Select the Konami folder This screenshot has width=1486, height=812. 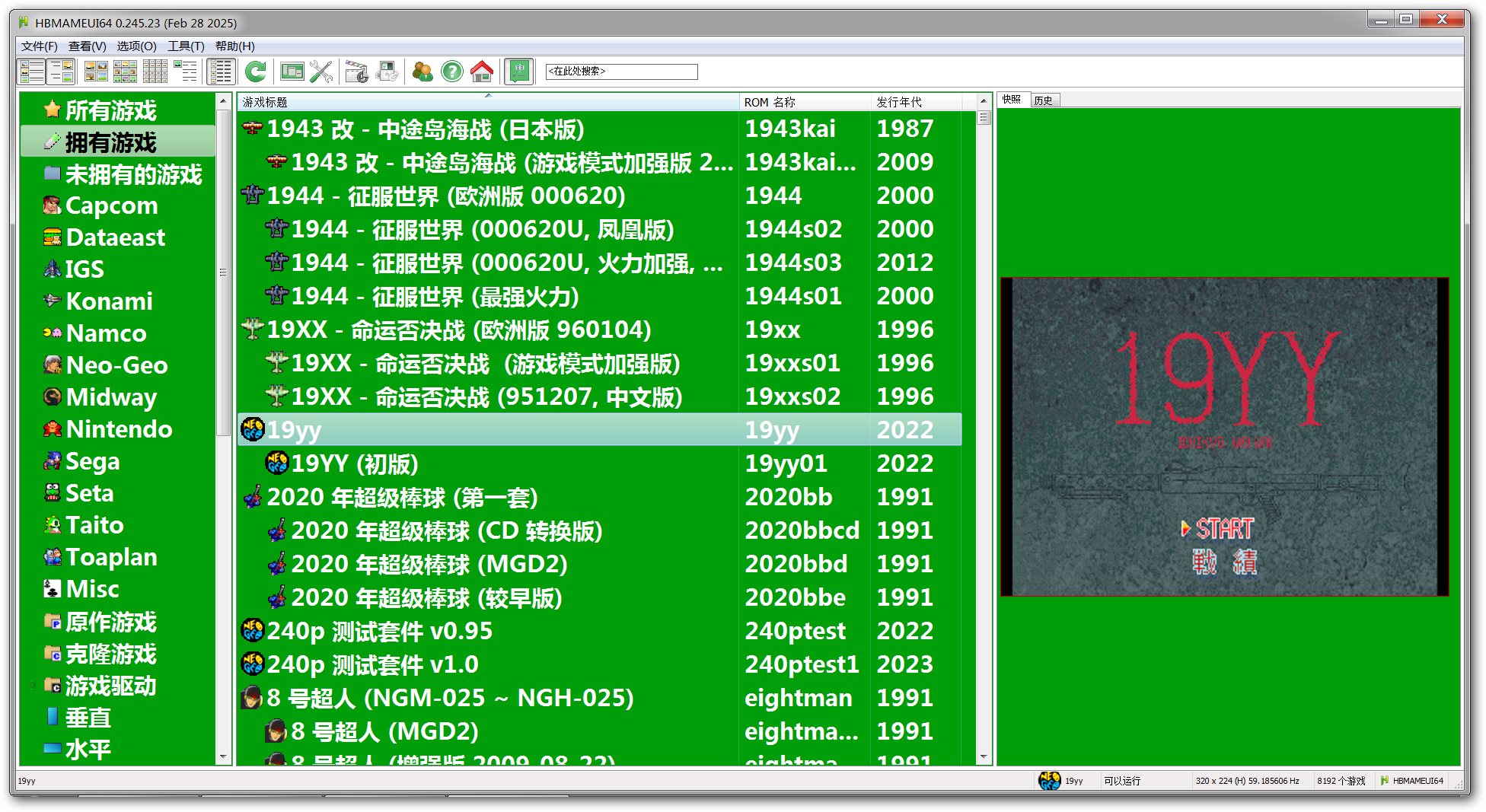coord(109,301)
